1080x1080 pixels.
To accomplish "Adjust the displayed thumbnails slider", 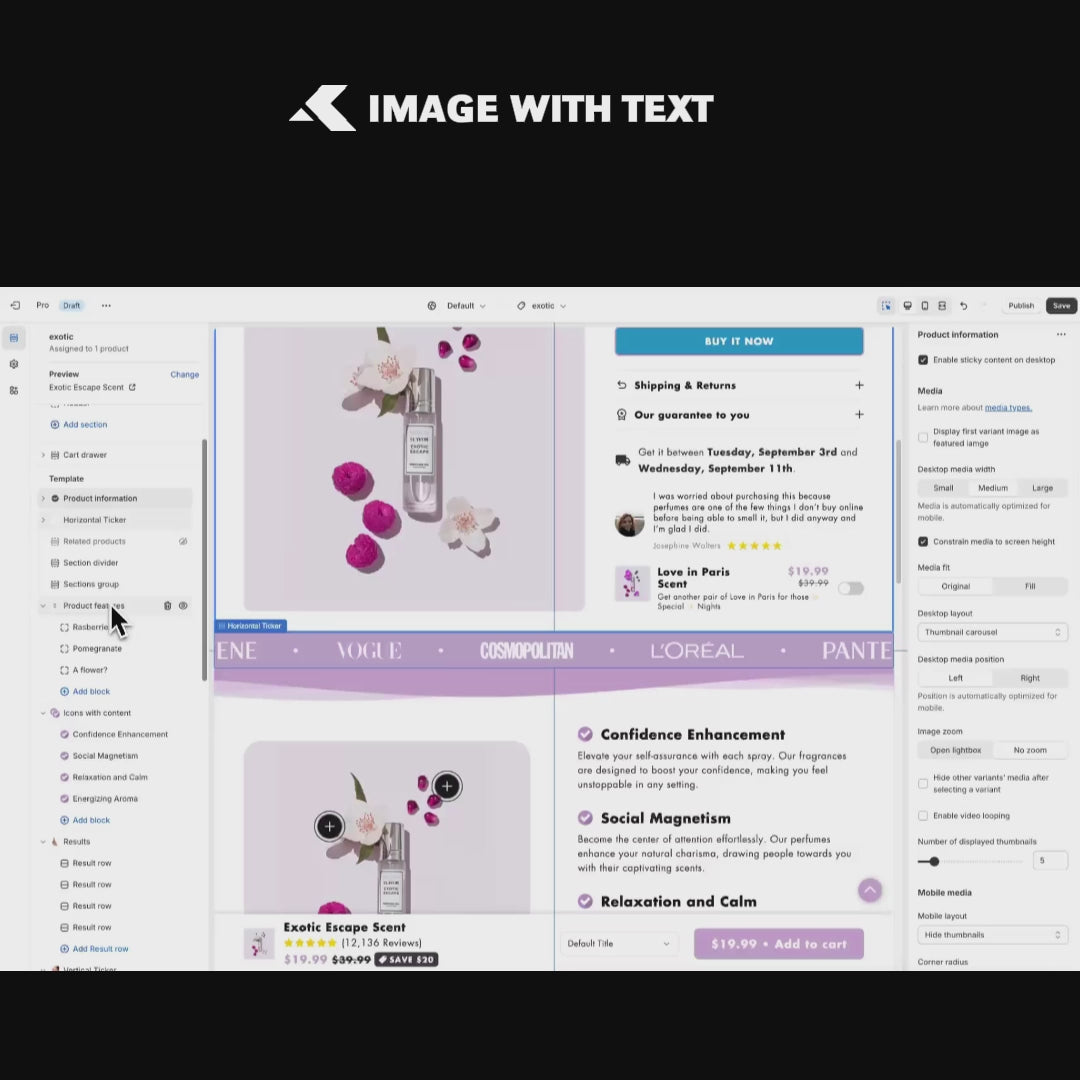I will (x=934, y=861).
